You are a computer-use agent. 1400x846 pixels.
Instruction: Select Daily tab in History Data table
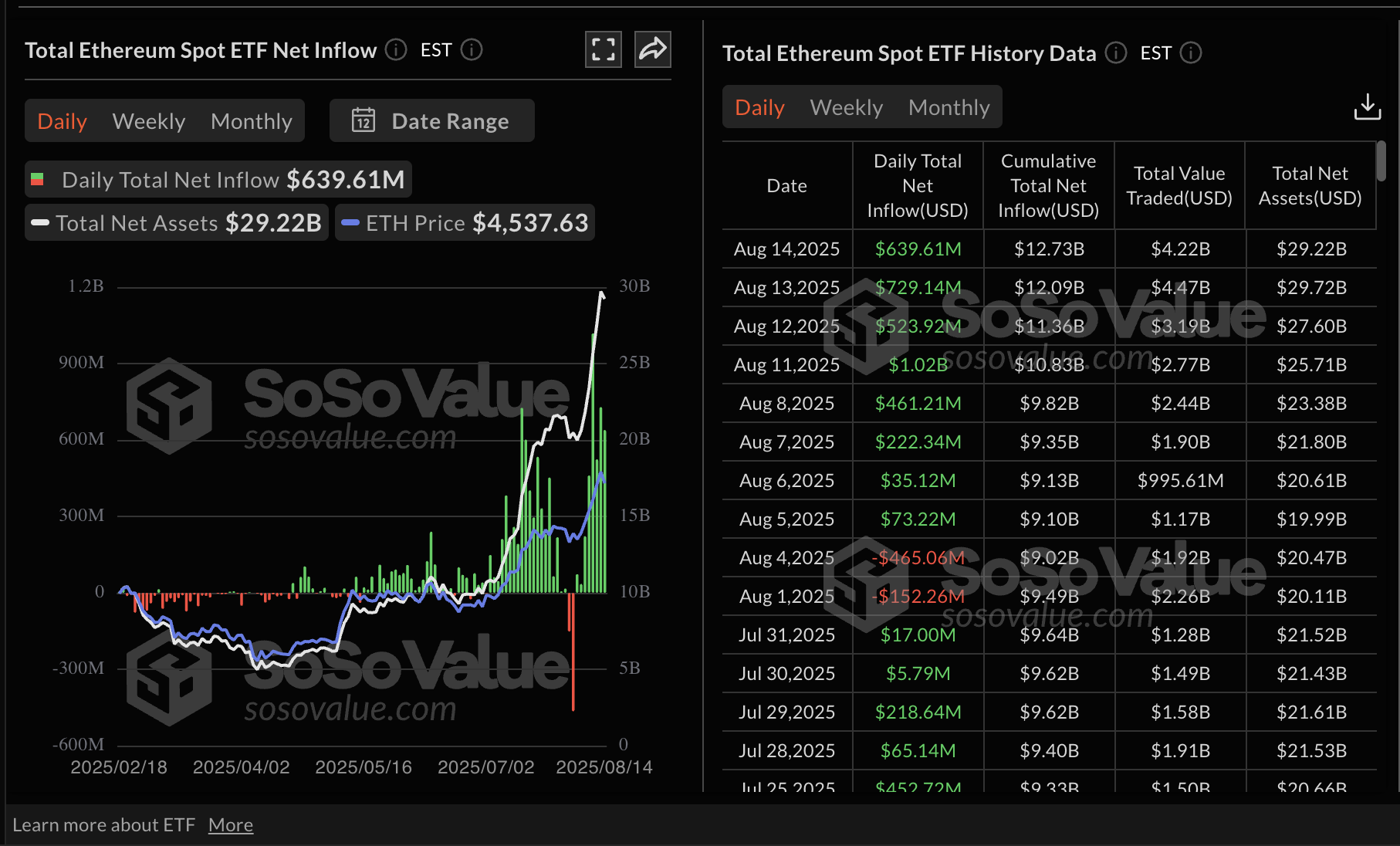[760, 107]
